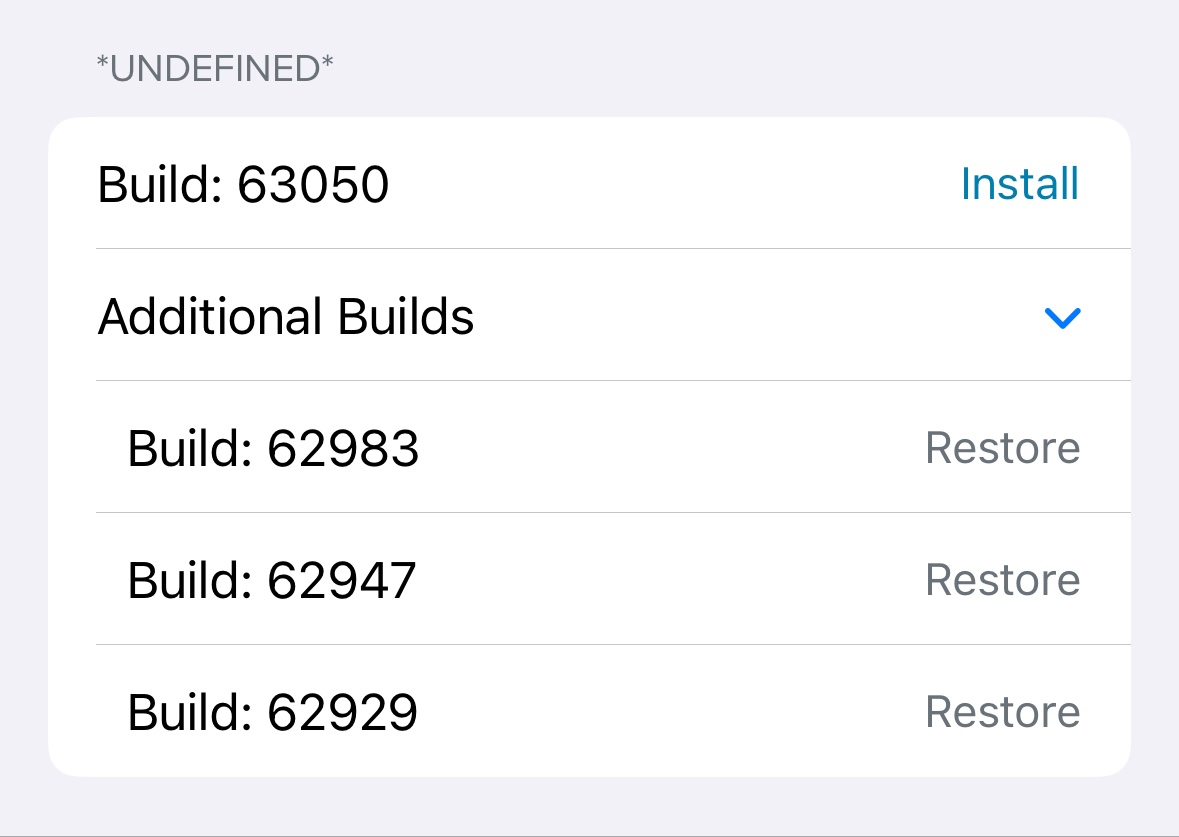The image size is (1179, 837).
Task: Click the number 62947 in the list
Action: (342, 581)
